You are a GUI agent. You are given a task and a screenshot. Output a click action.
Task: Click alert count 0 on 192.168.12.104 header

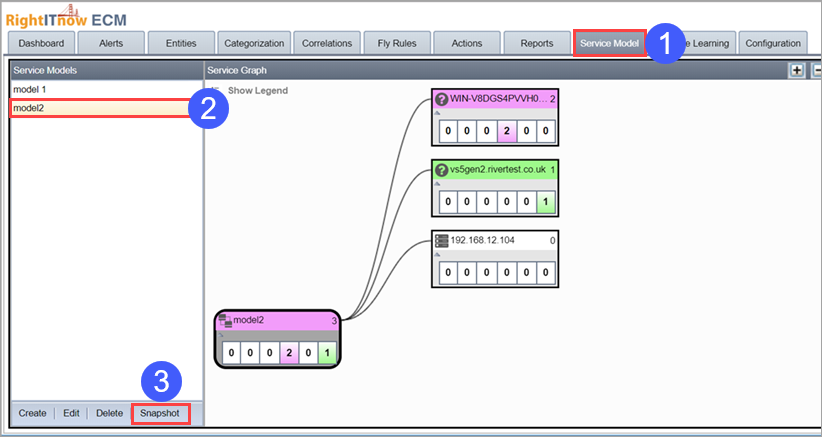pyautogui.click(x=553, y=241)
